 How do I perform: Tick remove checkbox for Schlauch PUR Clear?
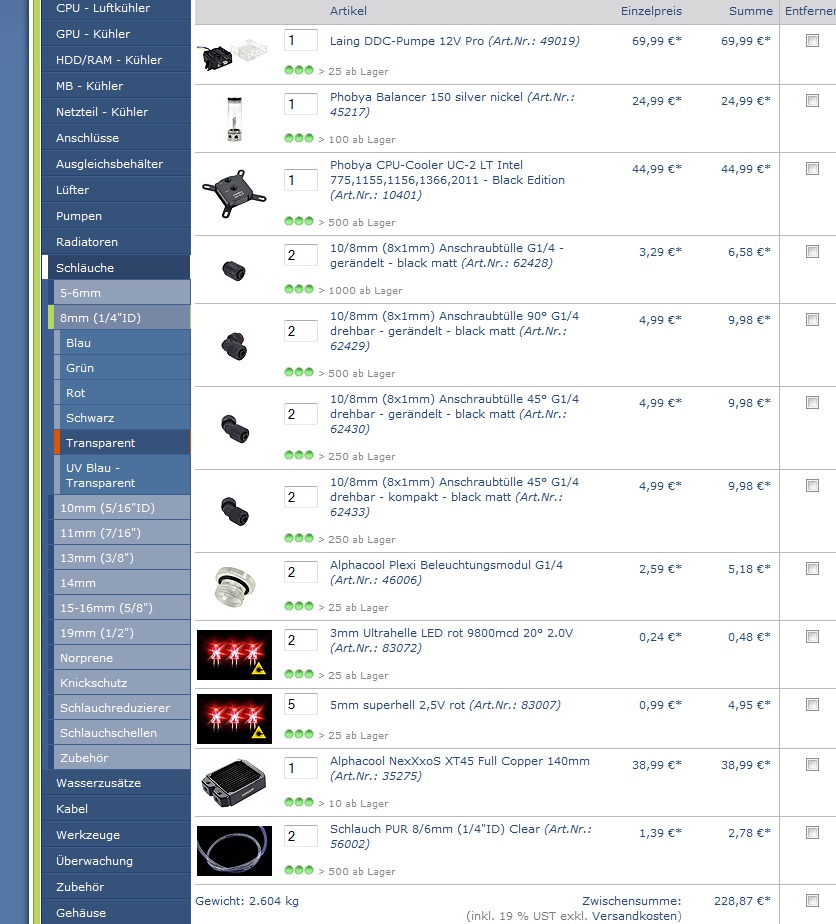[x=812, y=832]
